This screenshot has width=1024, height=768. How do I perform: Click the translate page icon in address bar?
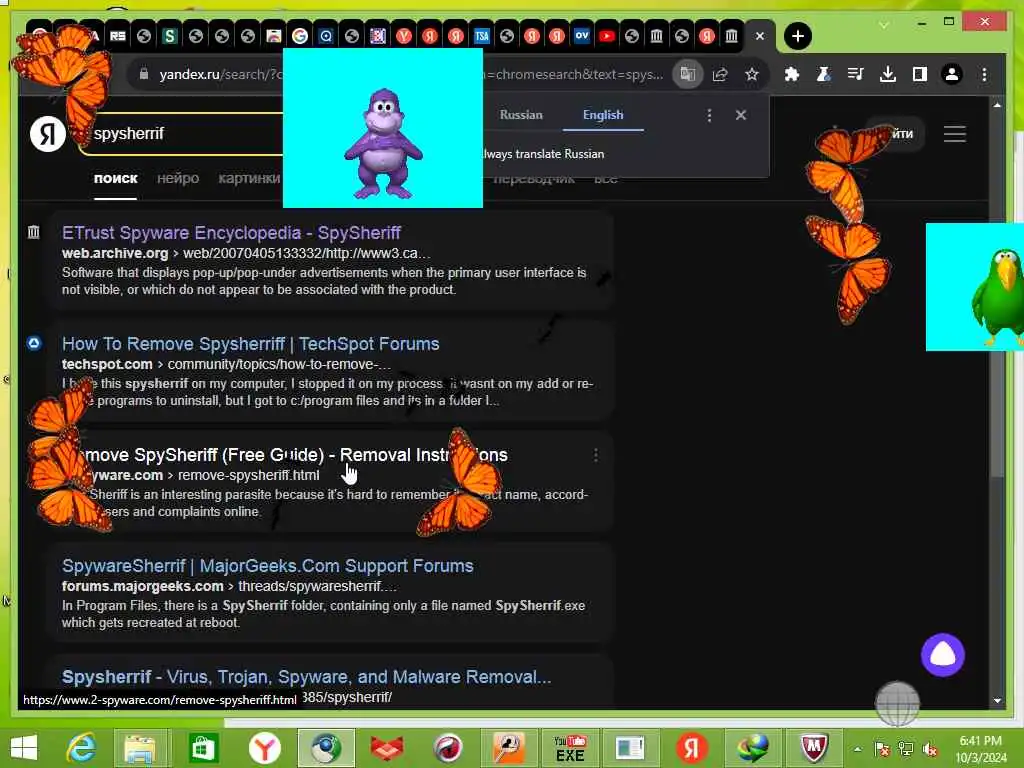click(x=688, y=74)
